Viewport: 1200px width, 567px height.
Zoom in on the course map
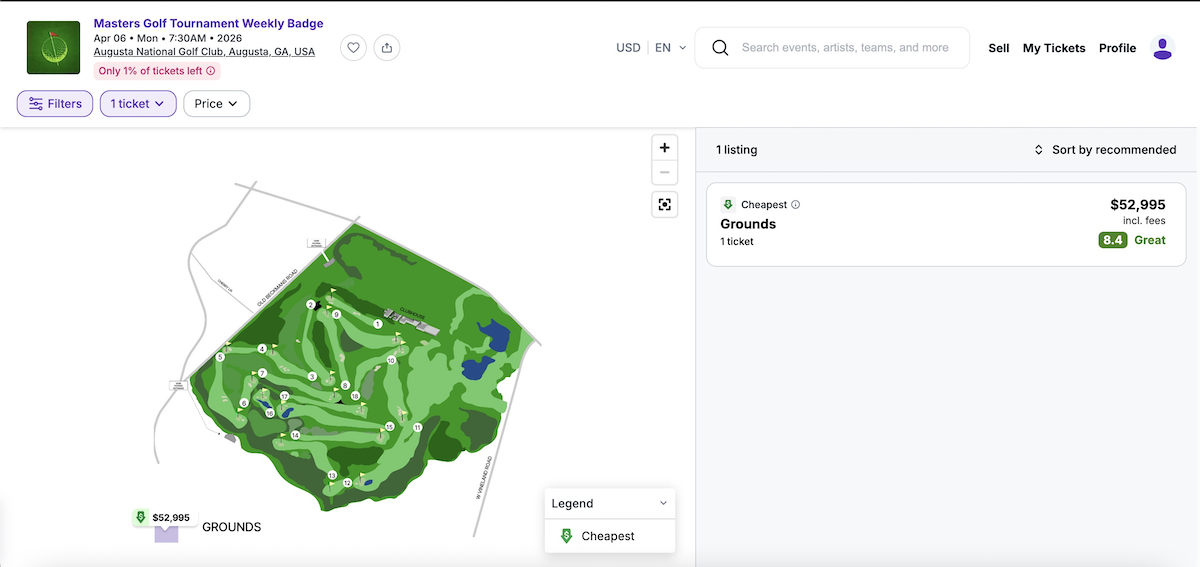(665, 147)
